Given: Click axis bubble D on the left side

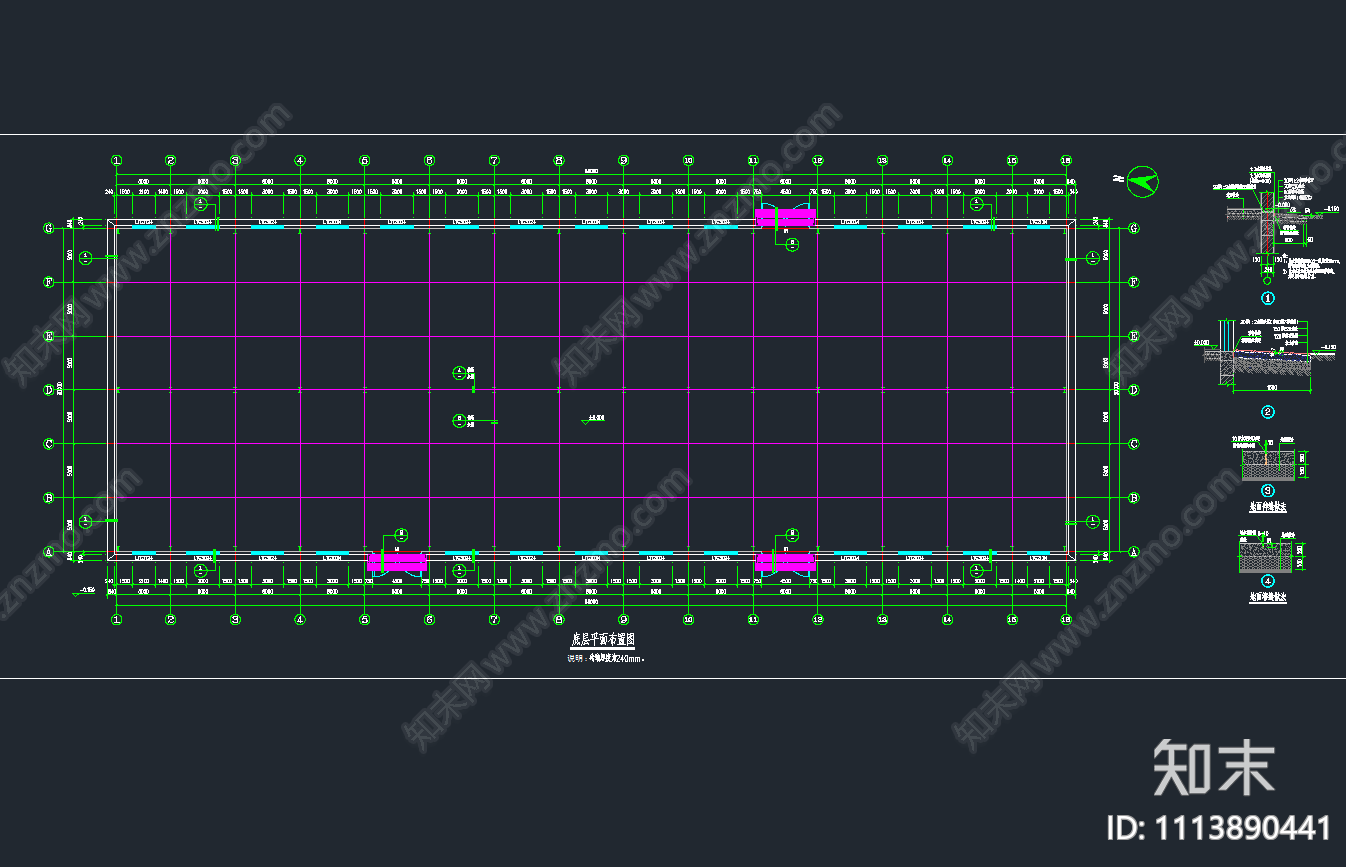Looking at the screenshot, I should tap(48, 390).
